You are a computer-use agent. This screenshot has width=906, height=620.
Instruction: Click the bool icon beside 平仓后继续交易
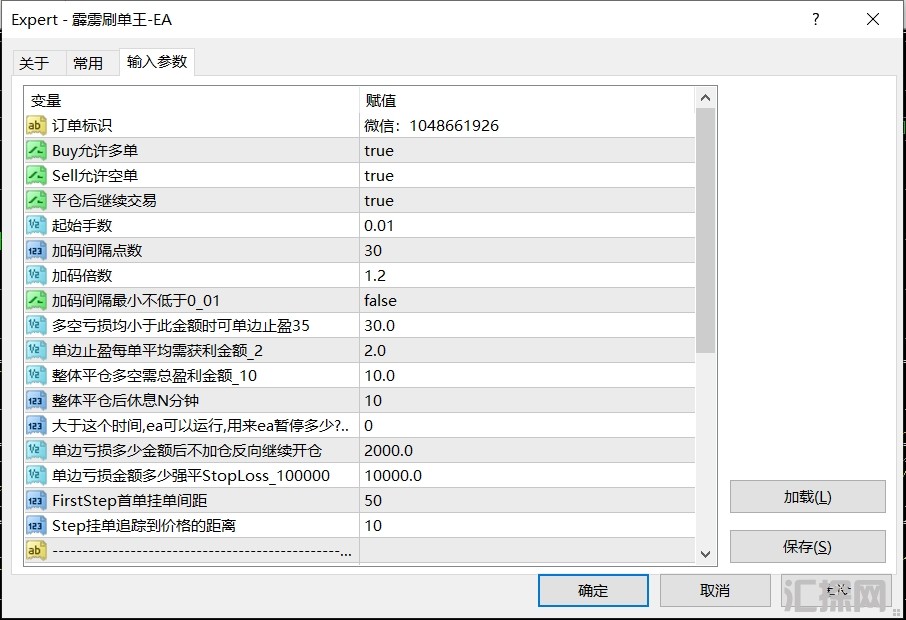[x=35, y=201]
